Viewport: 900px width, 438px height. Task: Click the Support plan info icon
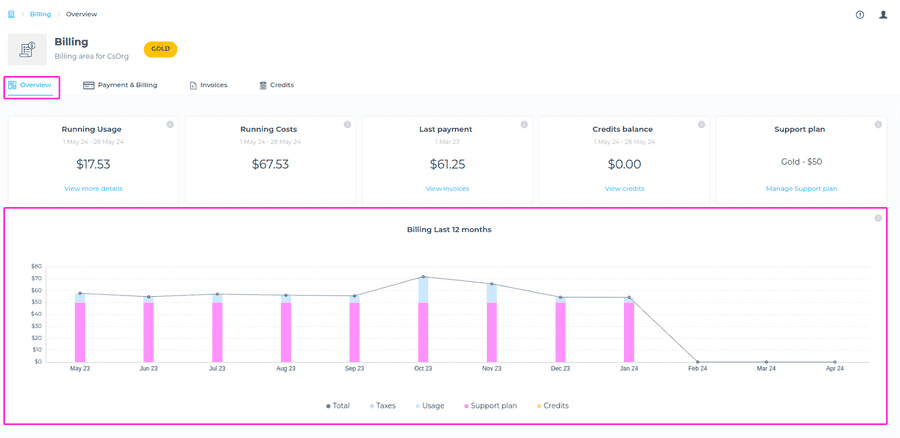coord(878,125)
